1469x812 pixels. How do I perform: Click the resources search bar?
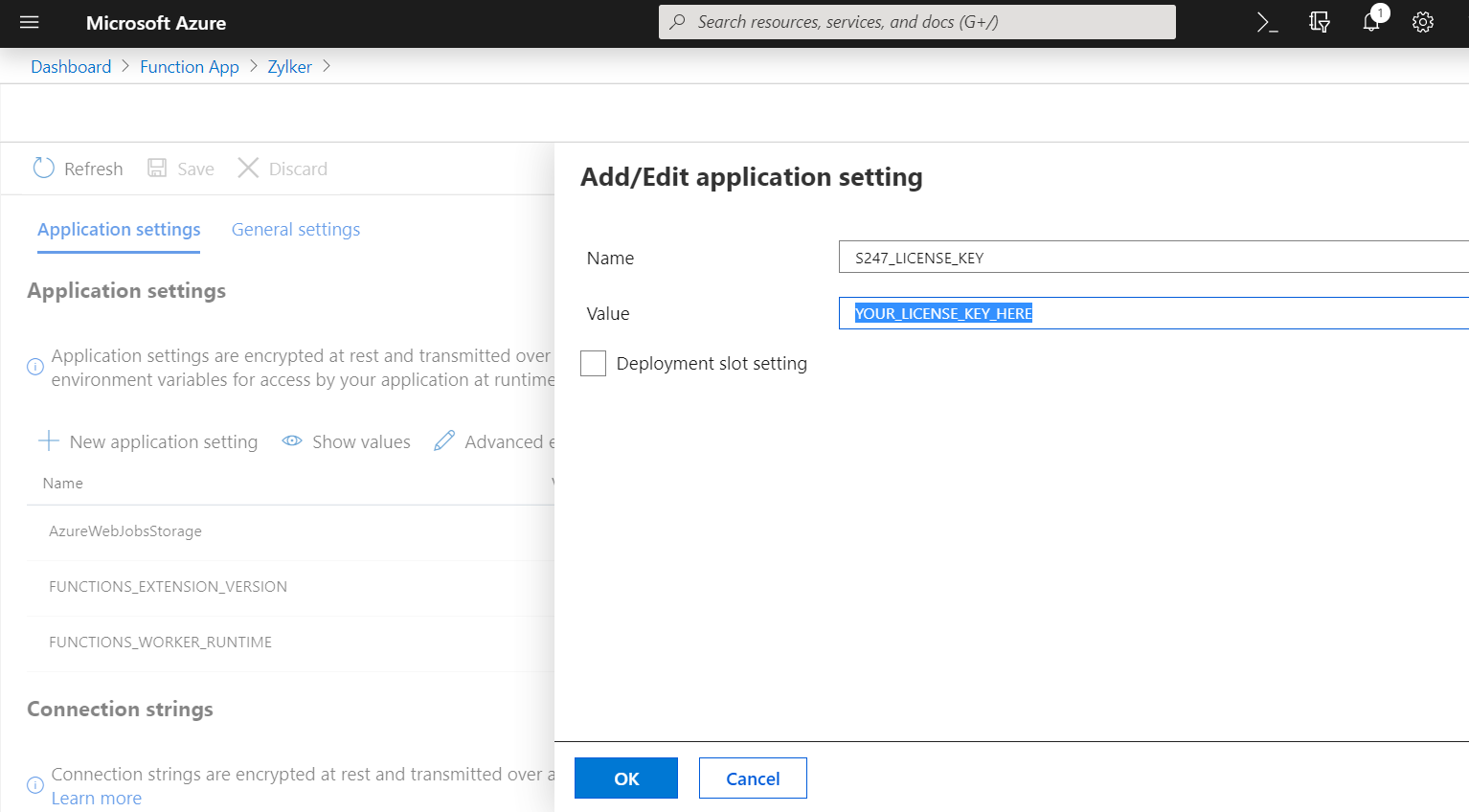click(916, 22)
